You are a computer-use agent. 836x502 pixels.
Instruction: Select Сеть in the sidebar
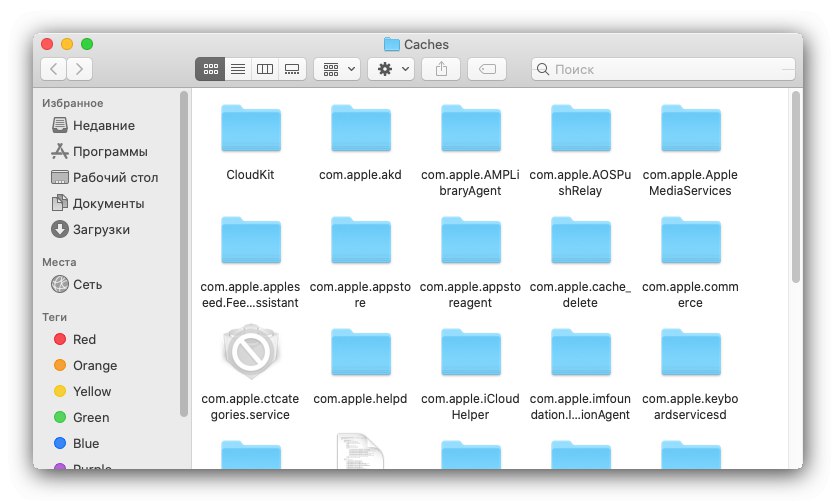(77, 285)
